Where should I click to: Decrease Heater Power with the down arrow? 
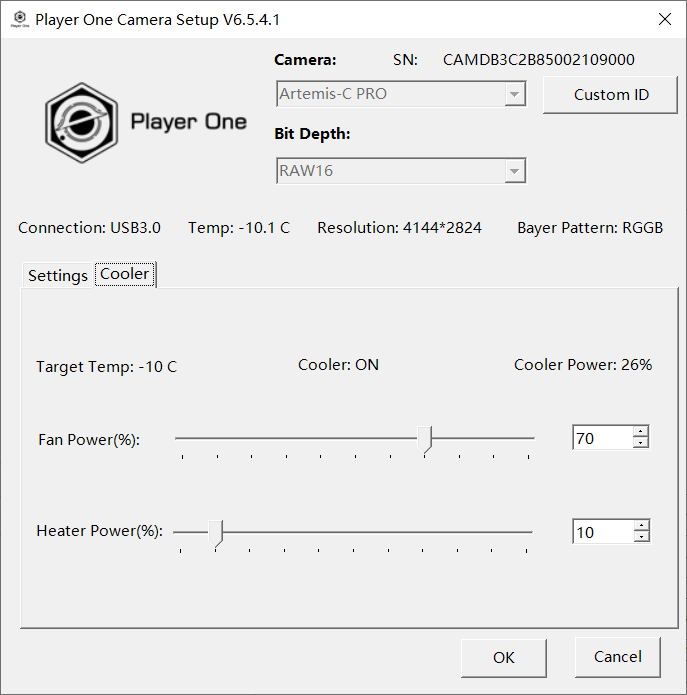click(641, 538)
